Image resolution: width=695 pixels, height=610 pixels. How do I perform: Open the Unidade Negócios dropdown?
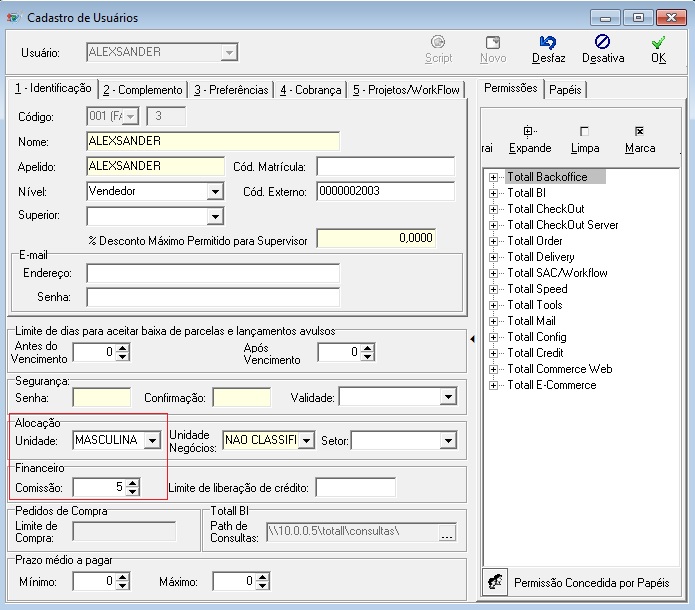tap(306, 440)
